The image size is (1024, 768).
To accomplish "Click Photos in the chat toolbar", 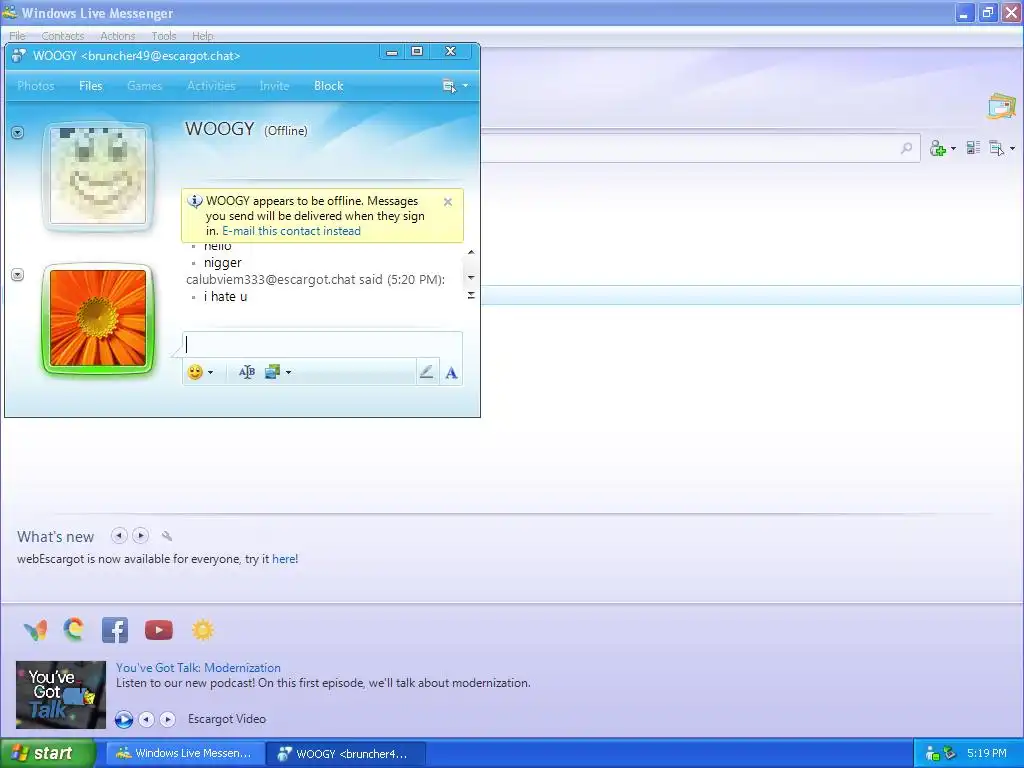I will (x=36, y=86).
